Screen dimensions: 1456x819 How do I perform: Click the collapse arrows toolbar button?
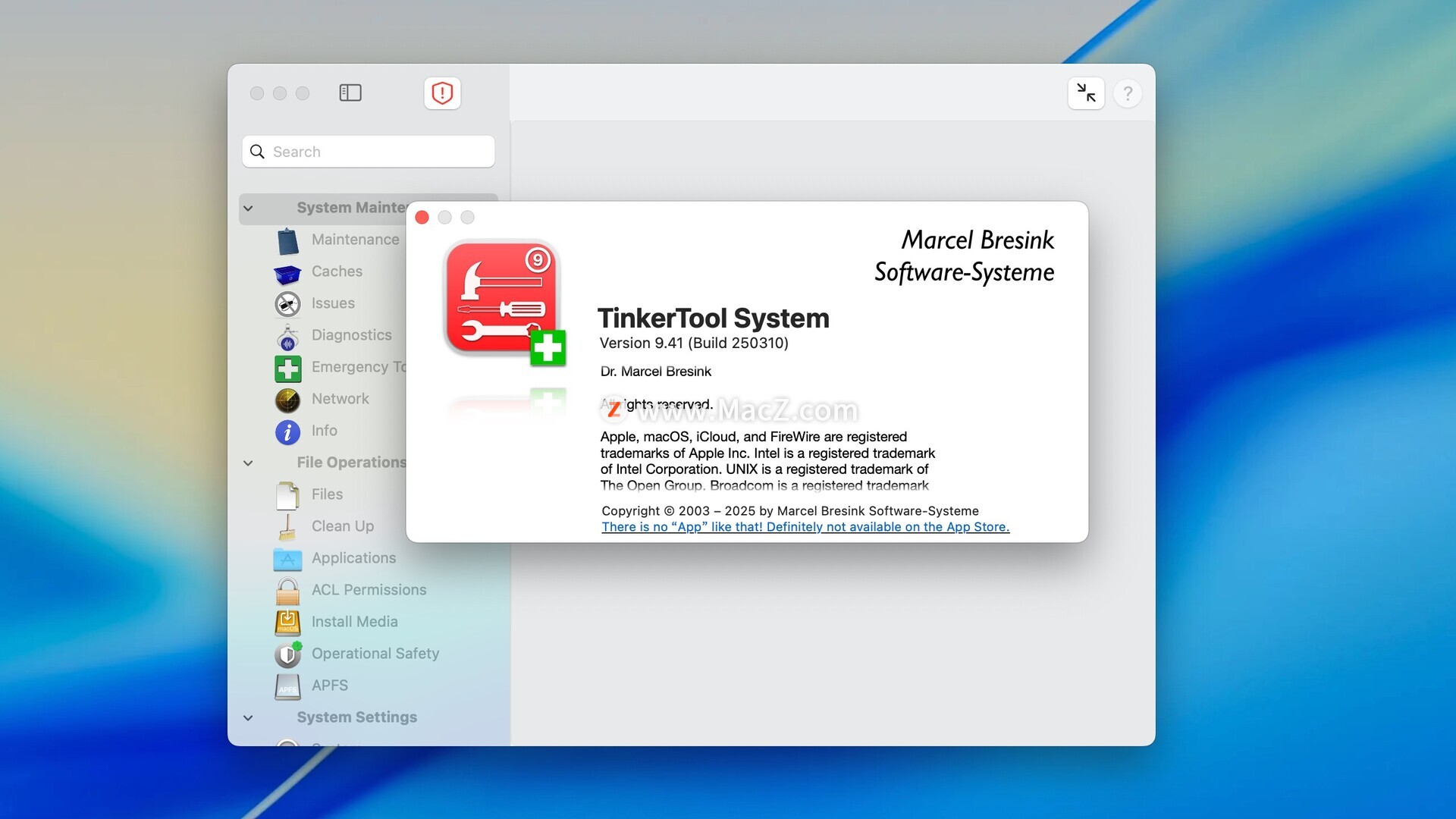[x=1086, y=93]
